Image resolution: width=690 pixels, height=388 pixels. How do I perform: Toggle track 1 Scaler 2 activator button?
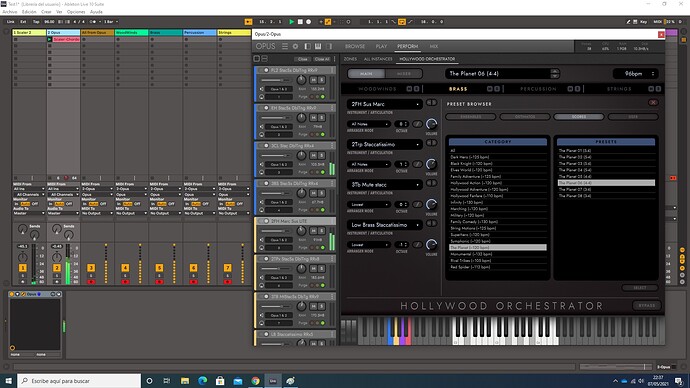pos(22,268)
